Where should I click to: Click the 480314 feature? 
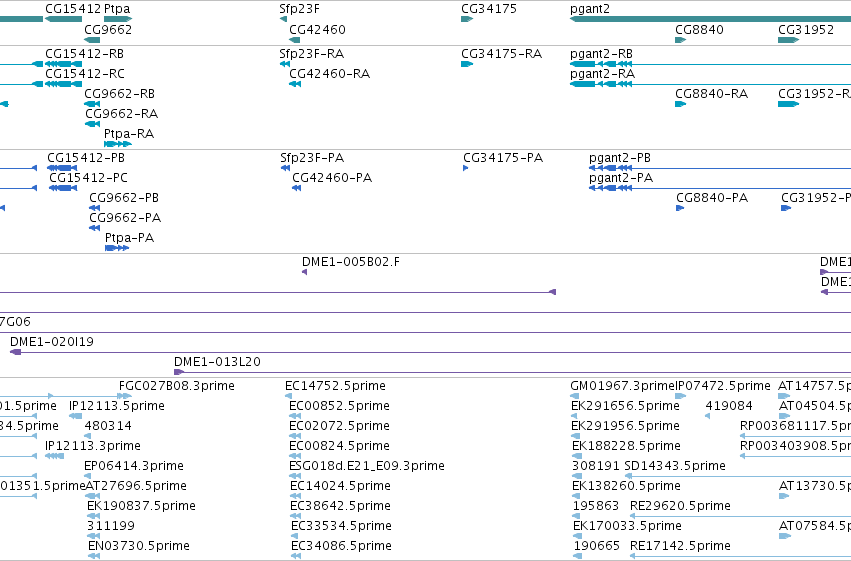(88, 436)
